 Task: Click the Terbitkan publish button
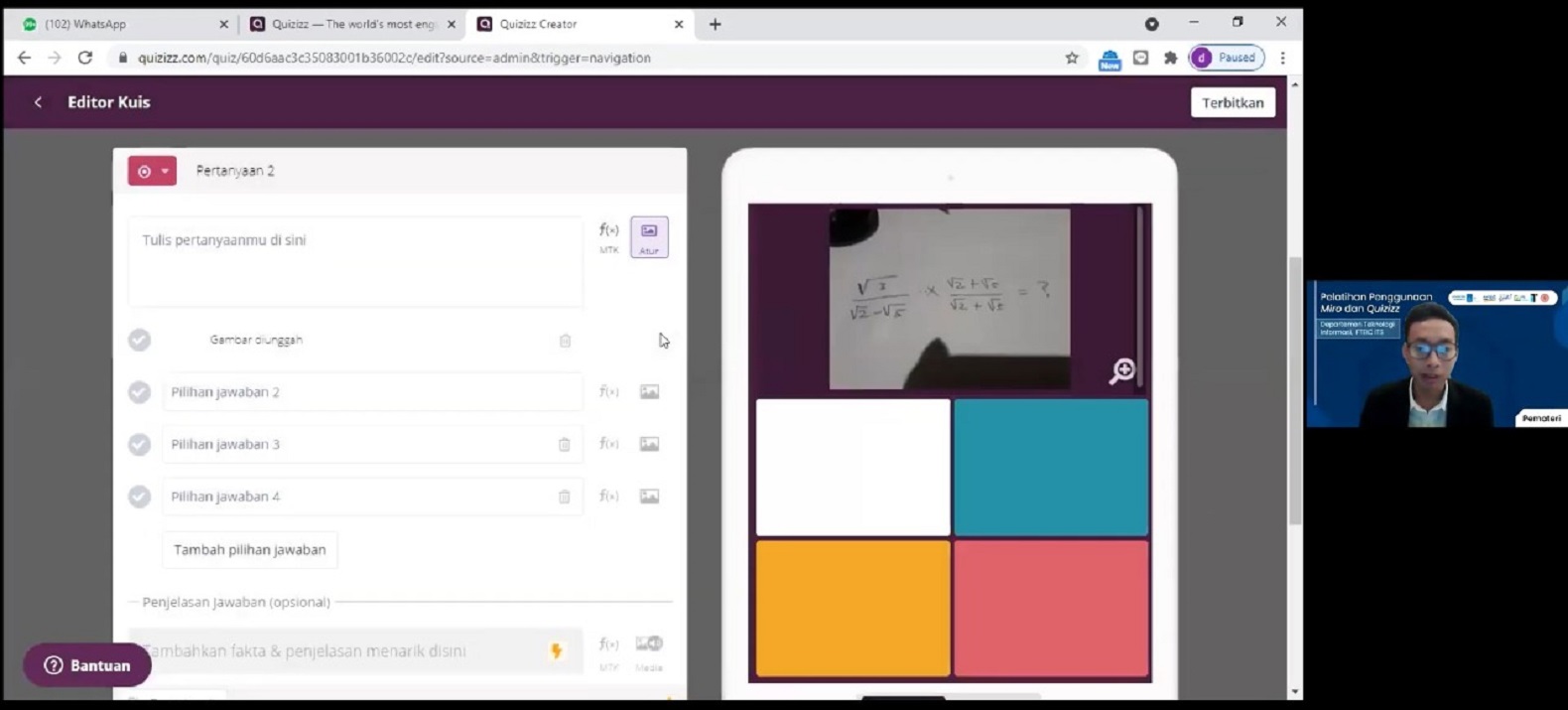coord(1233,102)
